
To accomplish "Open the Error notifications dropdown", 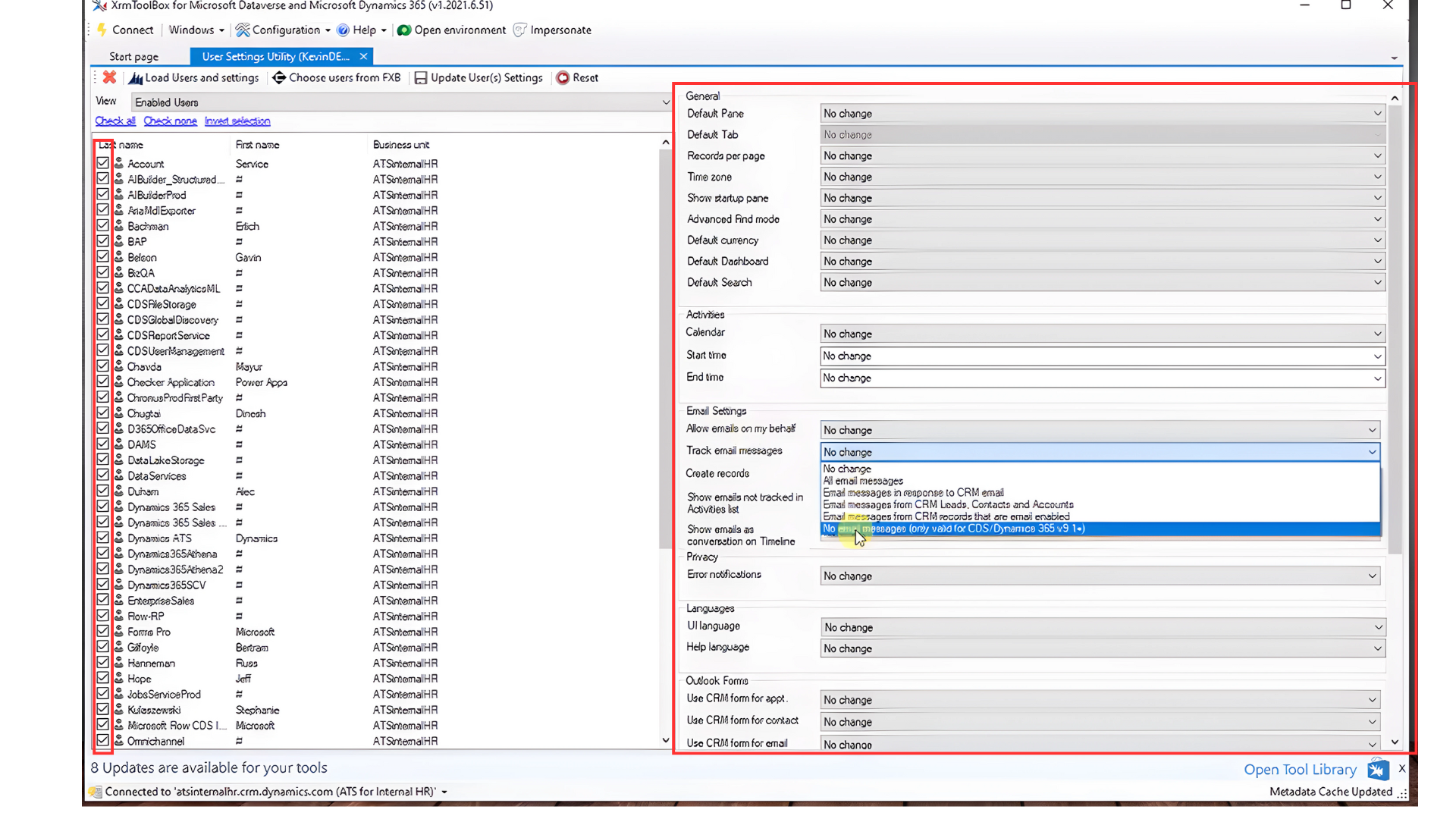I will click(1100, 576).
